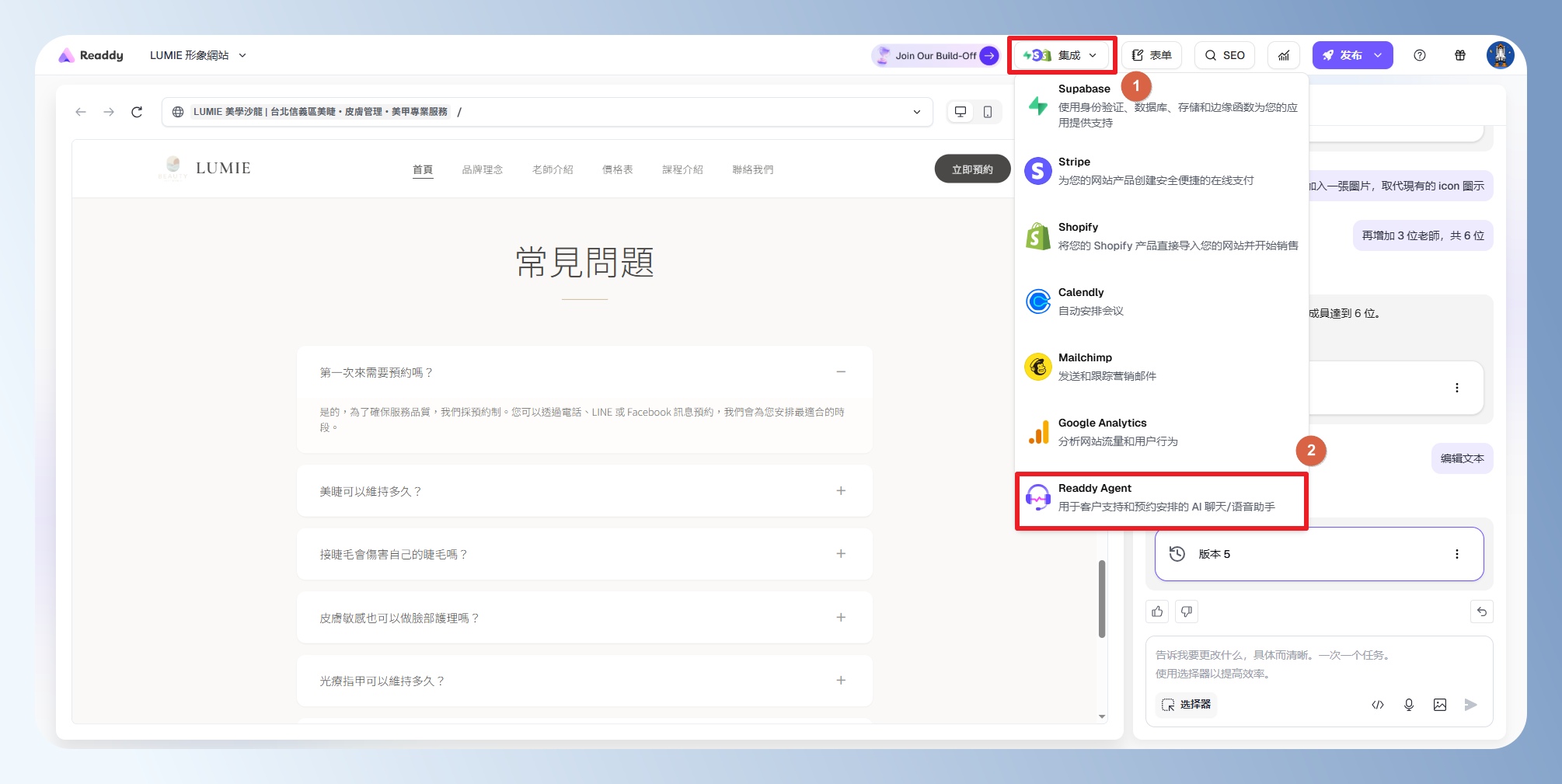This screenshot has height=784, width=1562.
Task: Open the gift rewards icon
Action: 1460,55
